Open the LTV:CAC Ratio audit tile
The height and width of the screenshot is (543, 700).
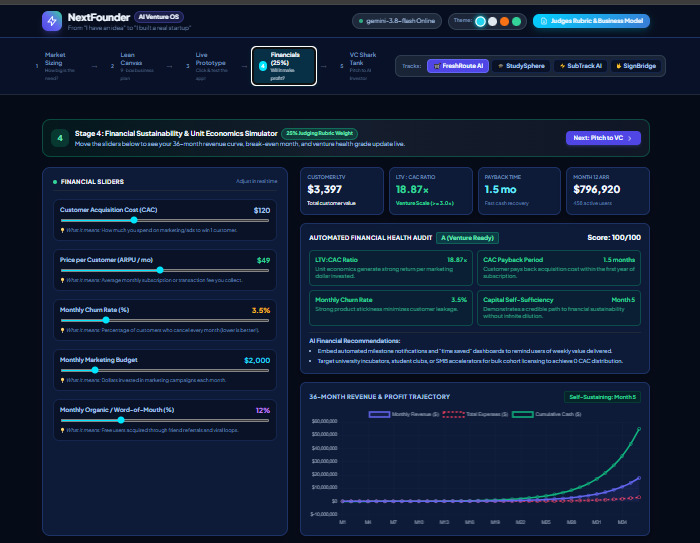(391, 268)
